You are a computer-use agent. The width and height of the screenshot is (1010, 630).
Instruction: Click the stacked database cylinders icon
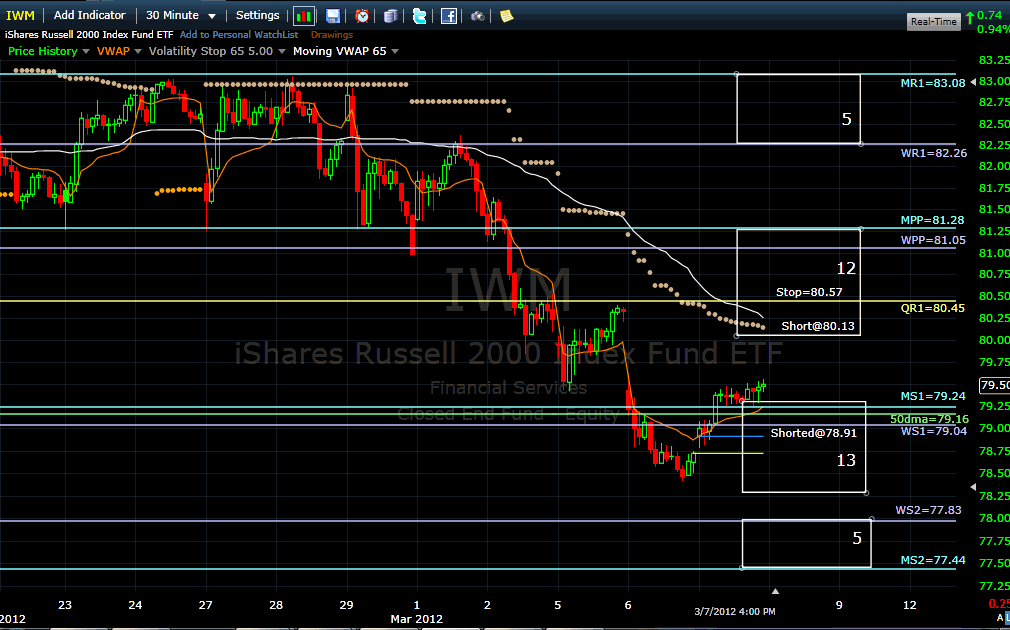[x=390, y=16]
